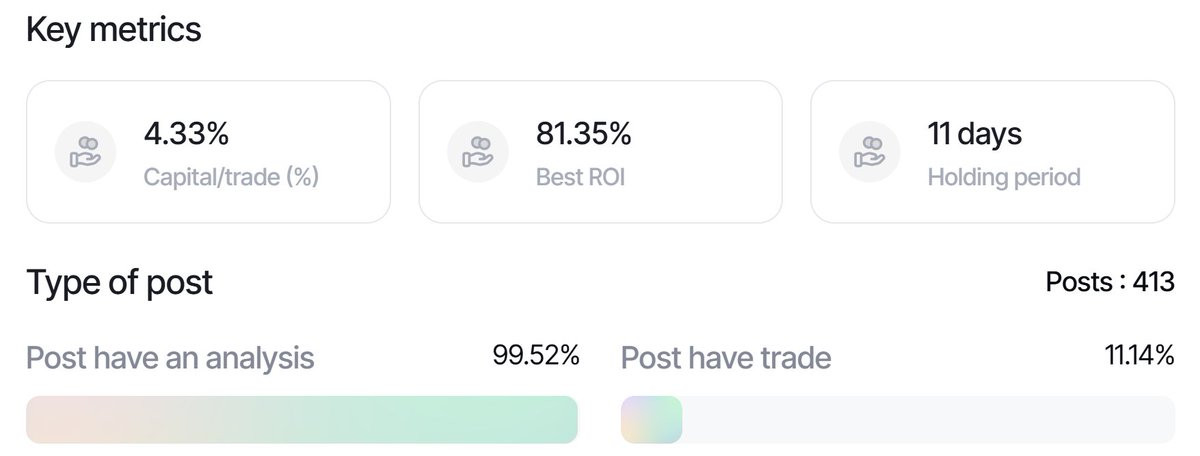Click the Holding period hand-coin icon
The height and width of the screenshot is (456, 1200).
tap(870, 152)
